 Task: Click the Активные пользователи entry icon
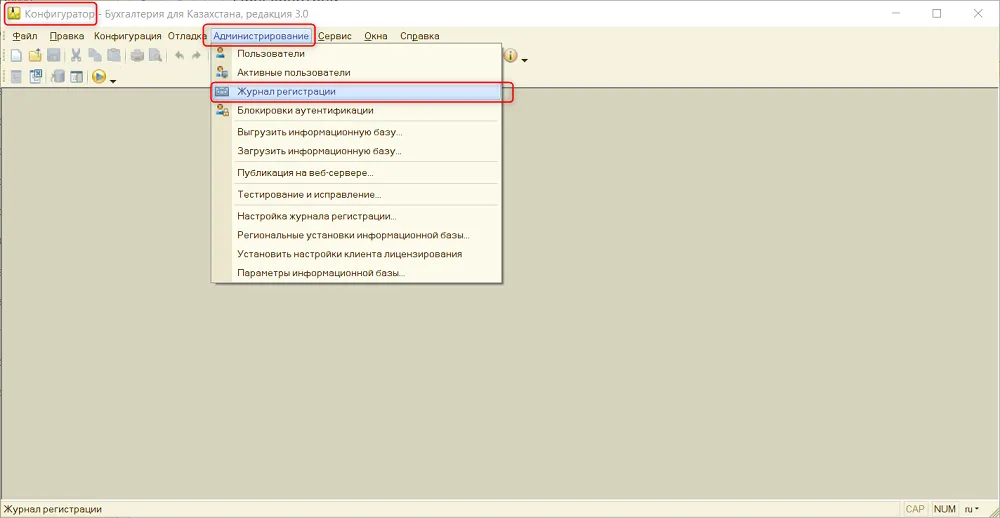[x=222, y=73]
